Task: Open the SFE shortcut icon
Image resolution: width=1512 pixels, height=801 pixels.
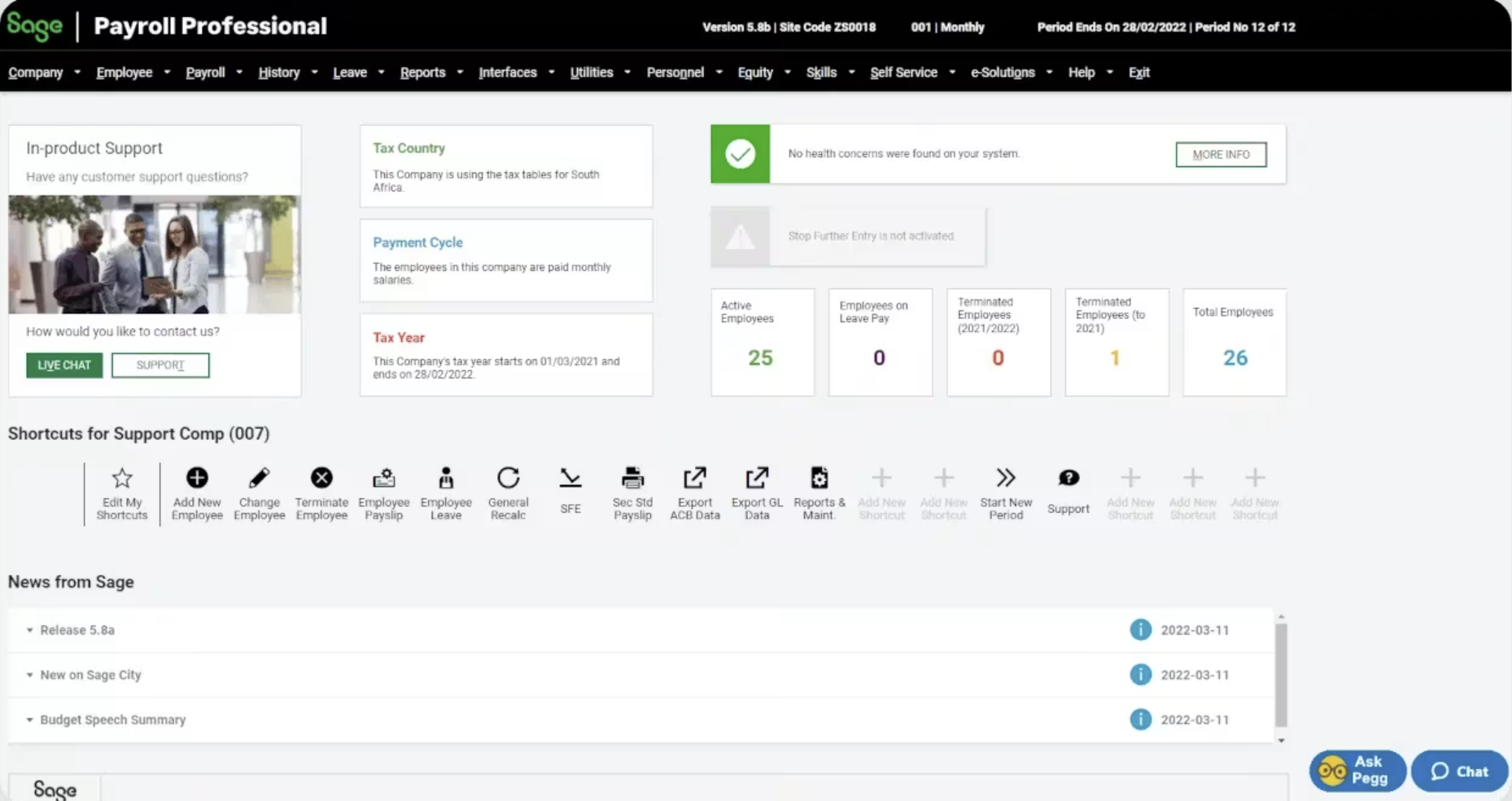Action: pos(570,478)
